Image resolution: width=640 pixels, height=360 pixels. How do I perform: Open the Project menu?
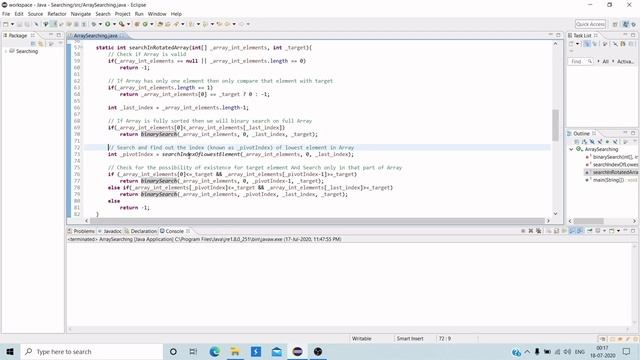122,14
